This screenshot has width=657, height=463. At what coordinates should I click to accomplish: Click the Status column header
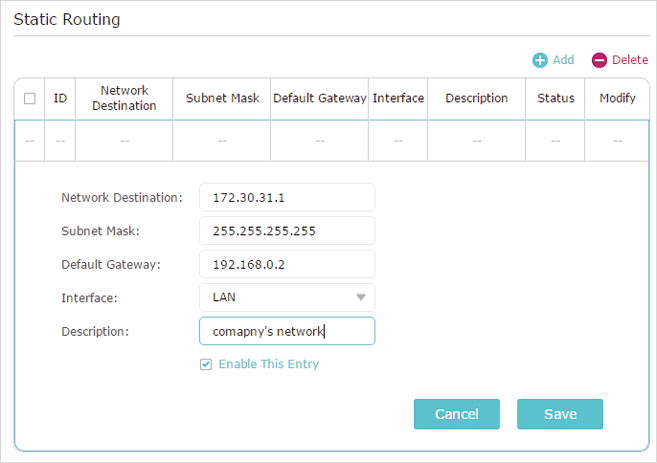[556, 98]
